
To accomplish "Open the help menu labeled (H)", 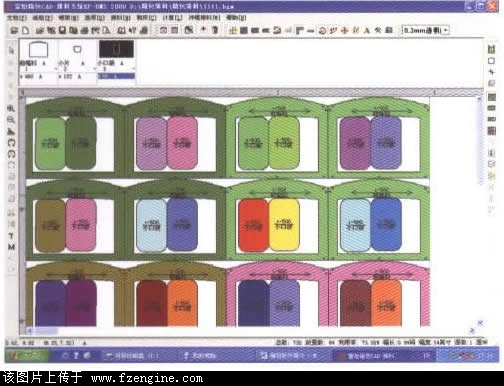I will (236, 17).
